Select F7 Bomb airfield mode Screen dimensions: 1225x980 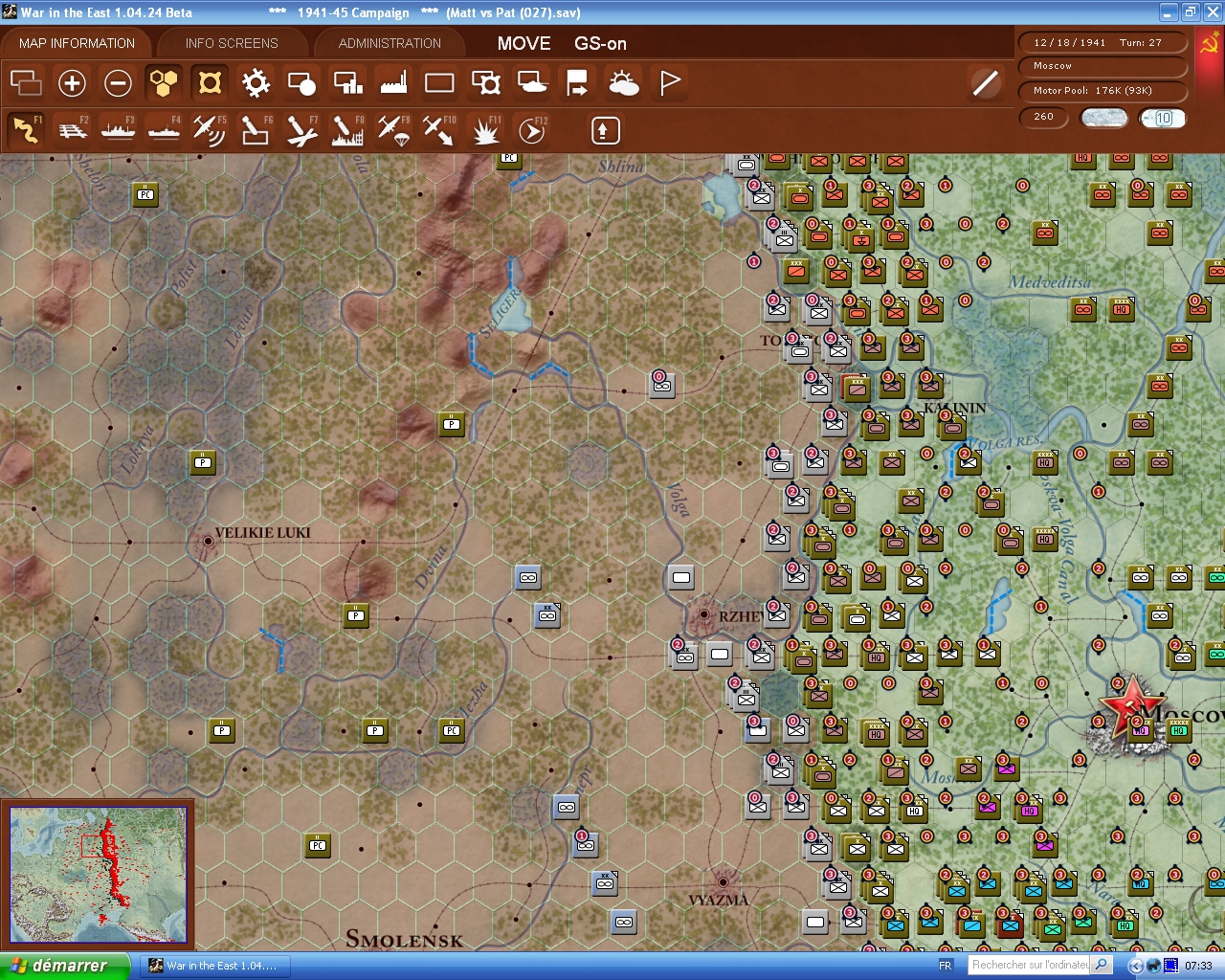(x=301, y=130)
